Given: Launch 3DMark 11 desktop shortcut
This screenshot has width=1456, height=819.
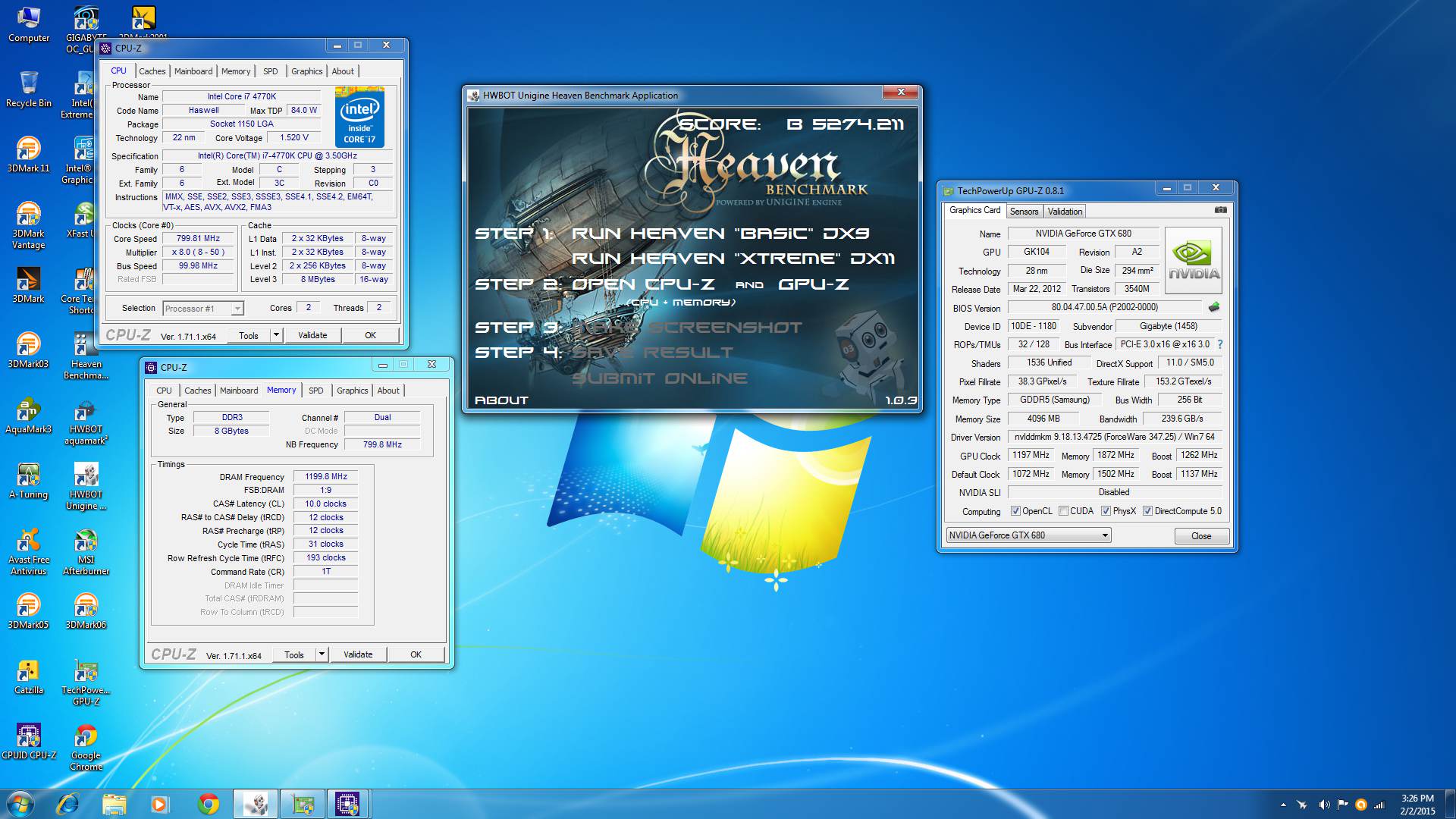Looking at the screenshot, I should pyautogui.click(x=29, y=155).
